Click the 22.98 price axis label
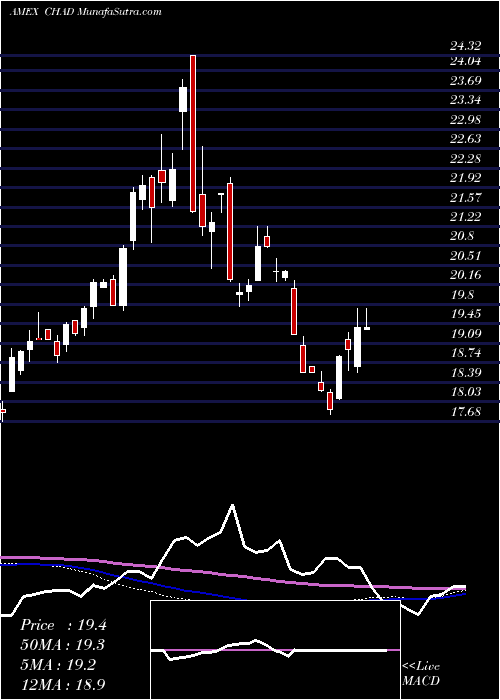The width and height of the screenshot is (500, 700). tap(466, 120)
